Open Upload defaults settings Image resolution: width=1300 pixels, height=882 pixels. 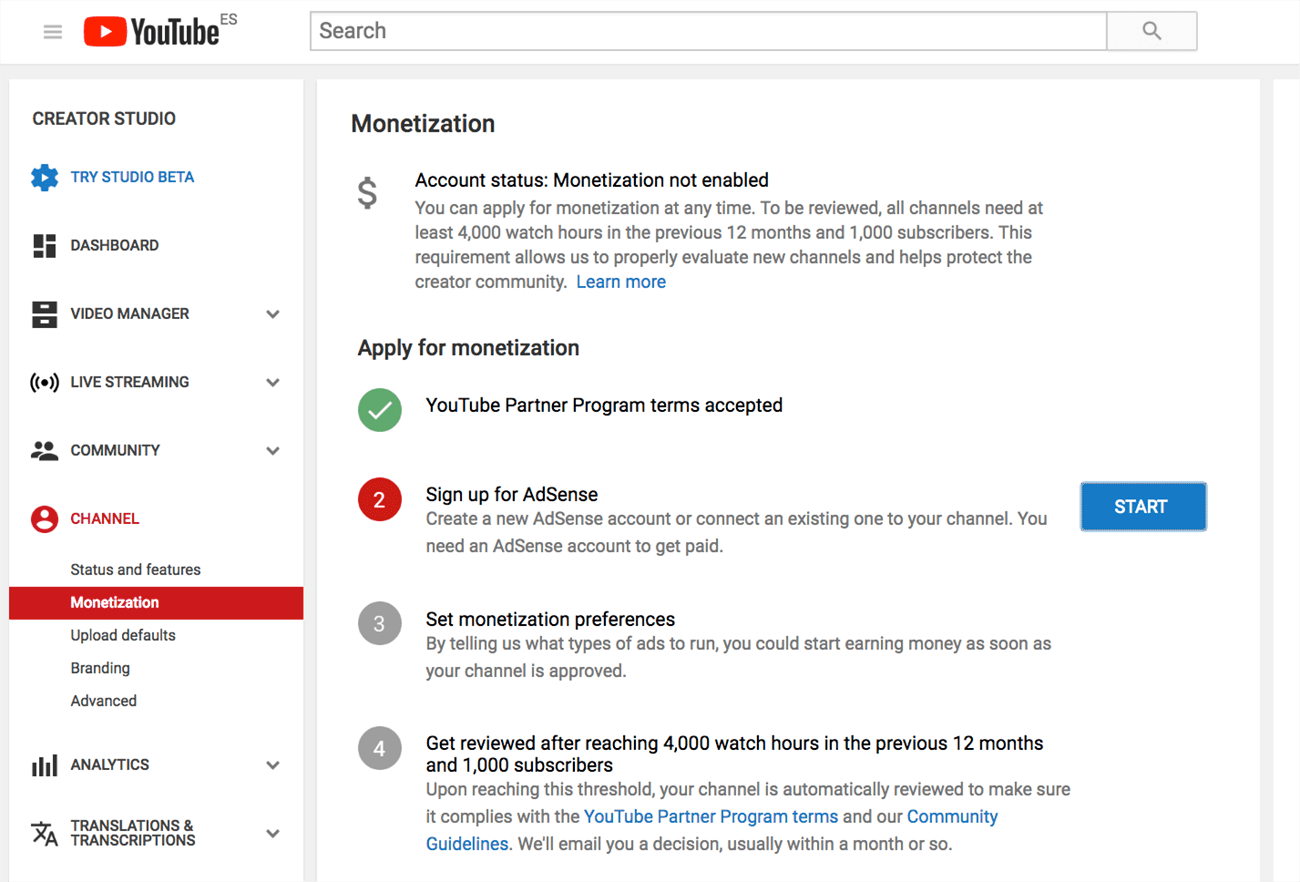(x=123, y=636)
